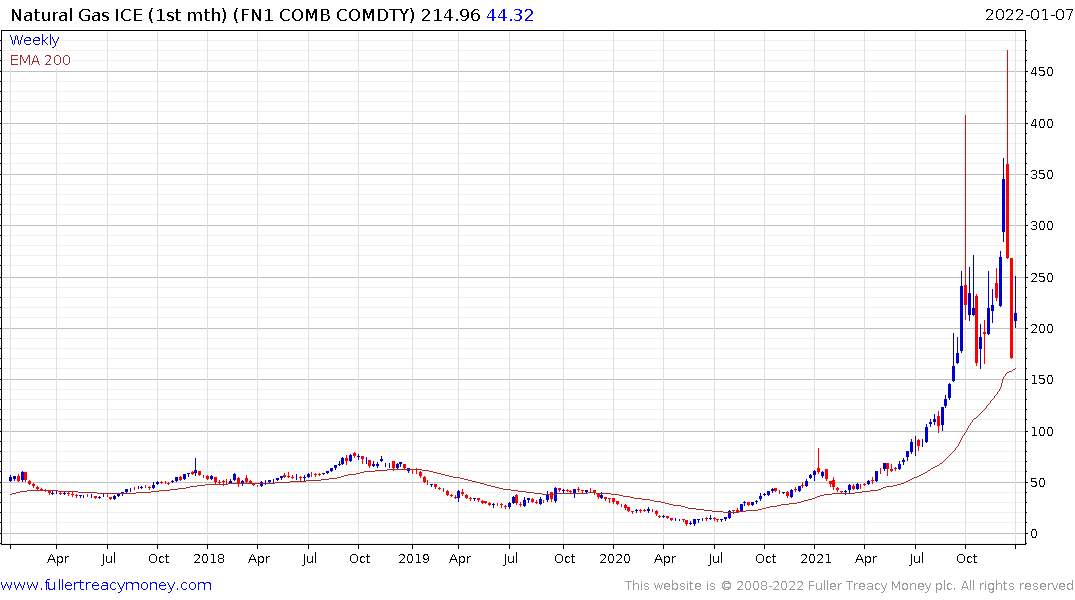Screen dimensions: 1075x600
Task: Click the 0 price axis label
Action: click(x=1035, y=533)
